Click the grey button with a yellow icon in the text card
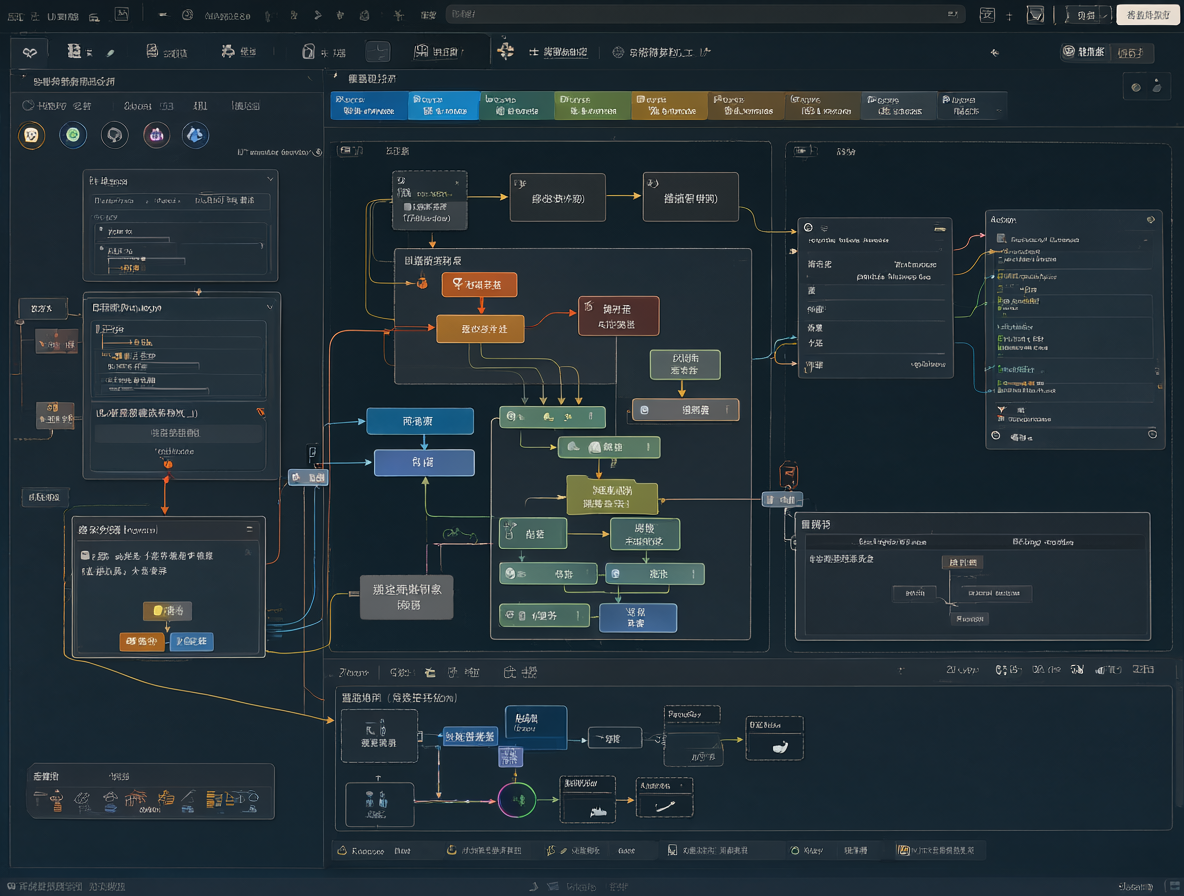 (x=167, y=610)
